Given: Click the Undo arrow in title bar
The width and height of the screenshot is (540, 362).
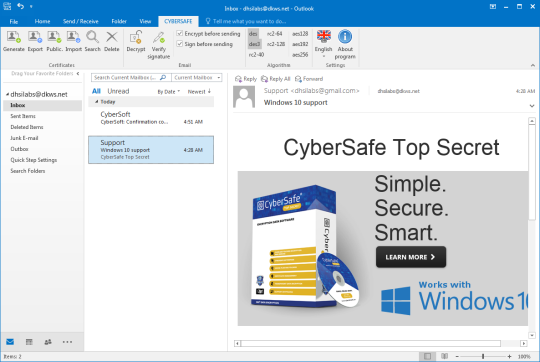Looking at the screenshot, I should point(20,6).
